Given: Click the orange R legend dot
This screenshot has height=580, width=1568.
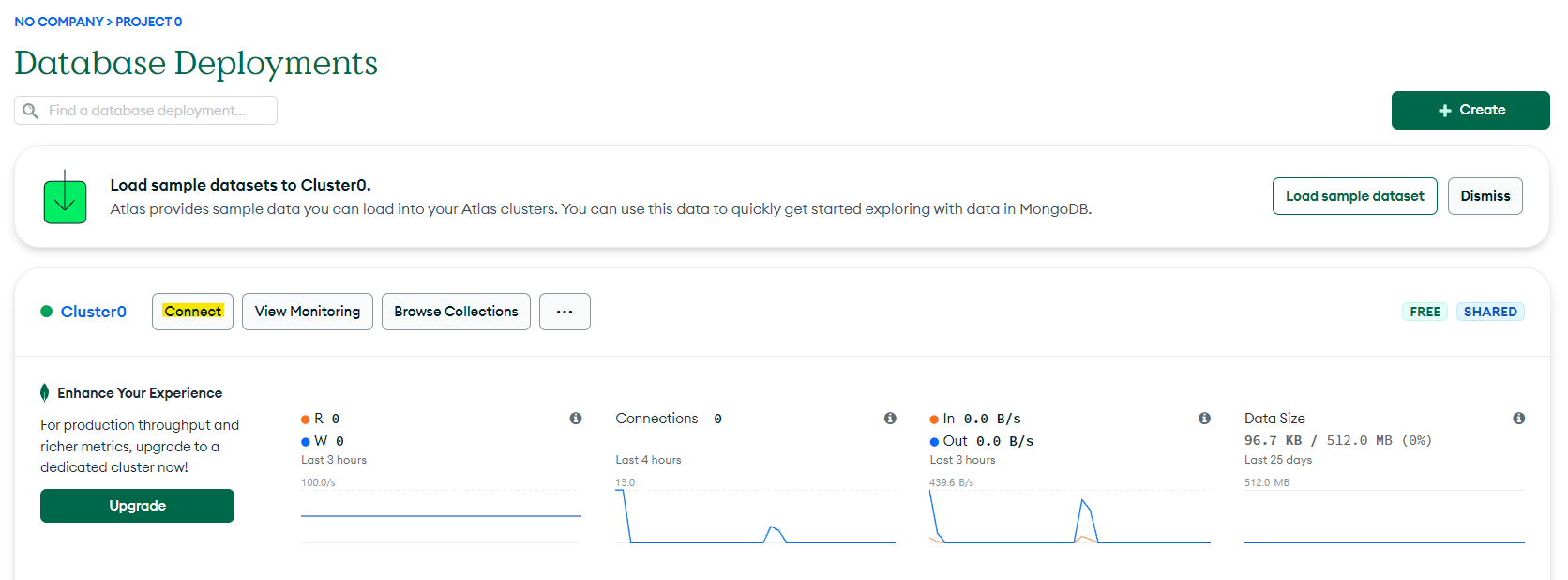Looking at the screenshot, I should click(x=306, y=420).
